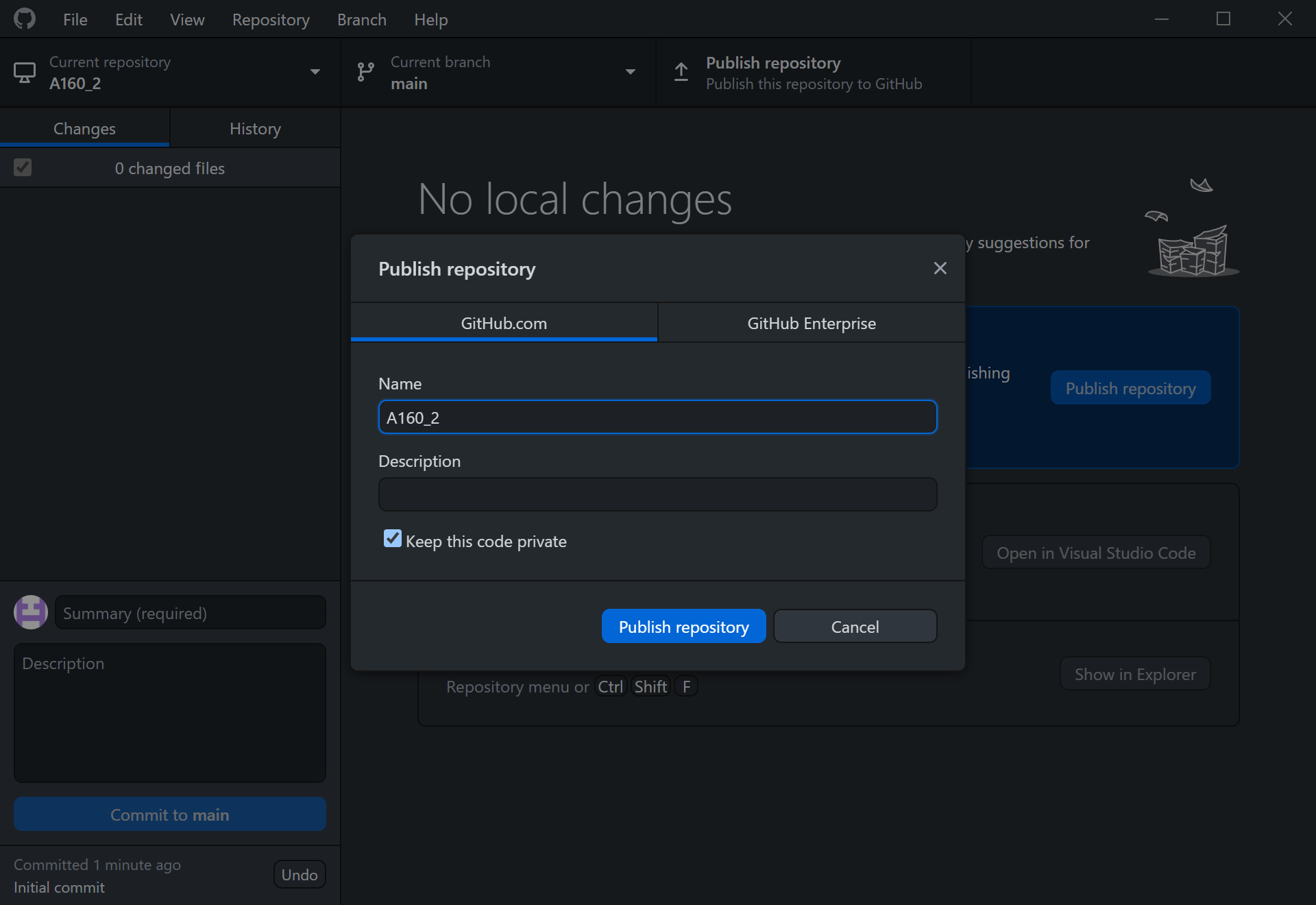This screenshot has height=905, width=1316.
Task: Click Open in Visual Studio Code
Action: [1095, 553]
